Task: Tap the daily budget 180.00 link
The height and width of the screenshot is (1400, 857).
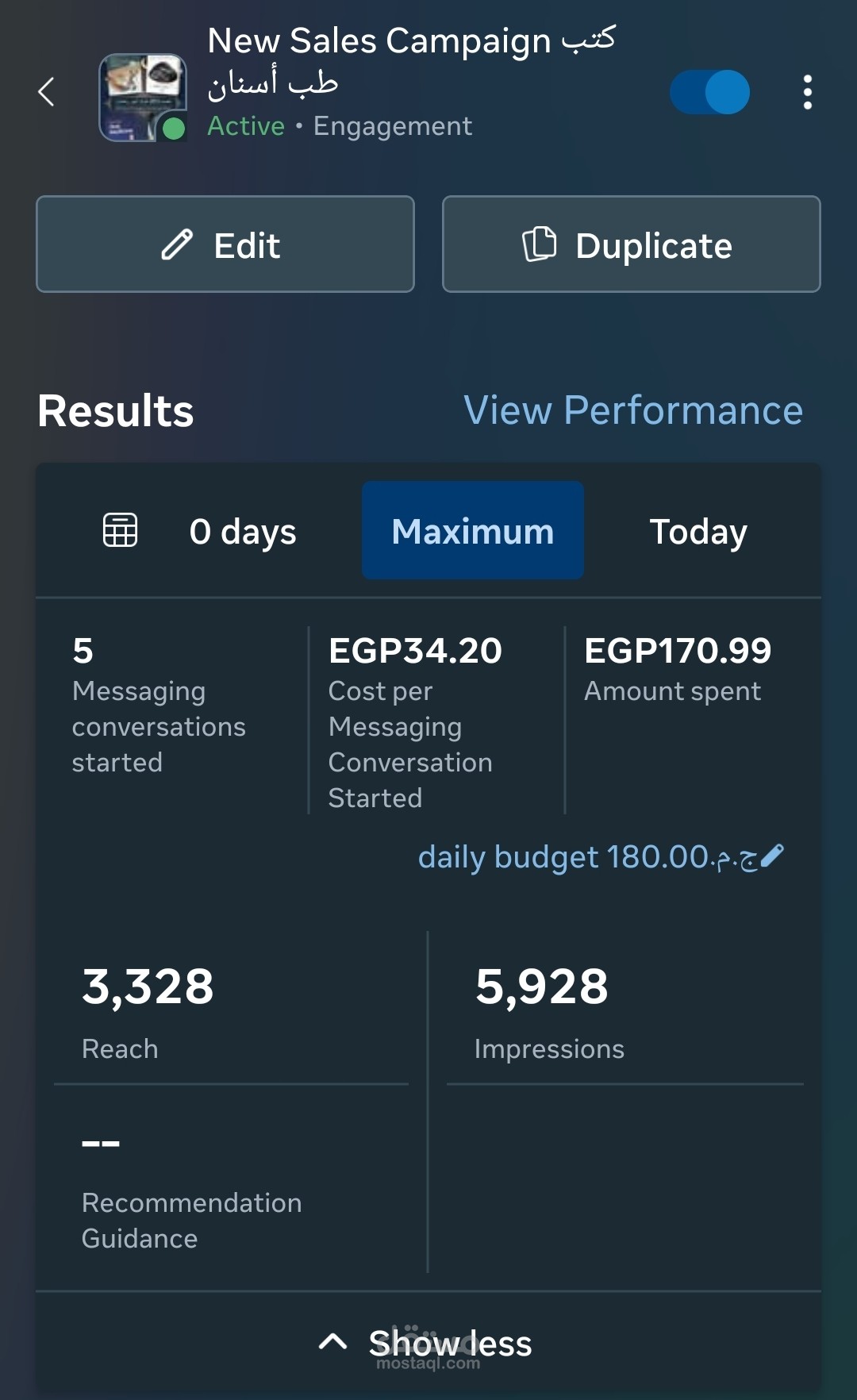Action: point(587,857)
